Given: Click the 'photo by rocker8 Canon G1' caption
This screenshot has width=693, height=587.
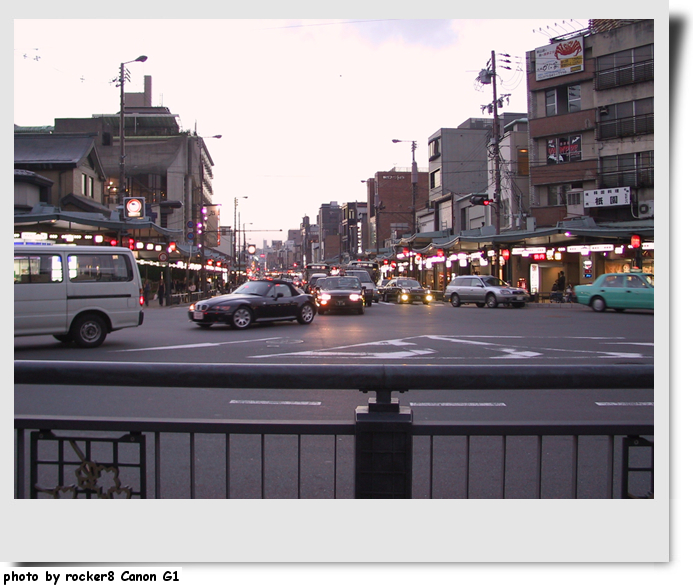Looking at the screenshot, I should (x=91, y=576).
